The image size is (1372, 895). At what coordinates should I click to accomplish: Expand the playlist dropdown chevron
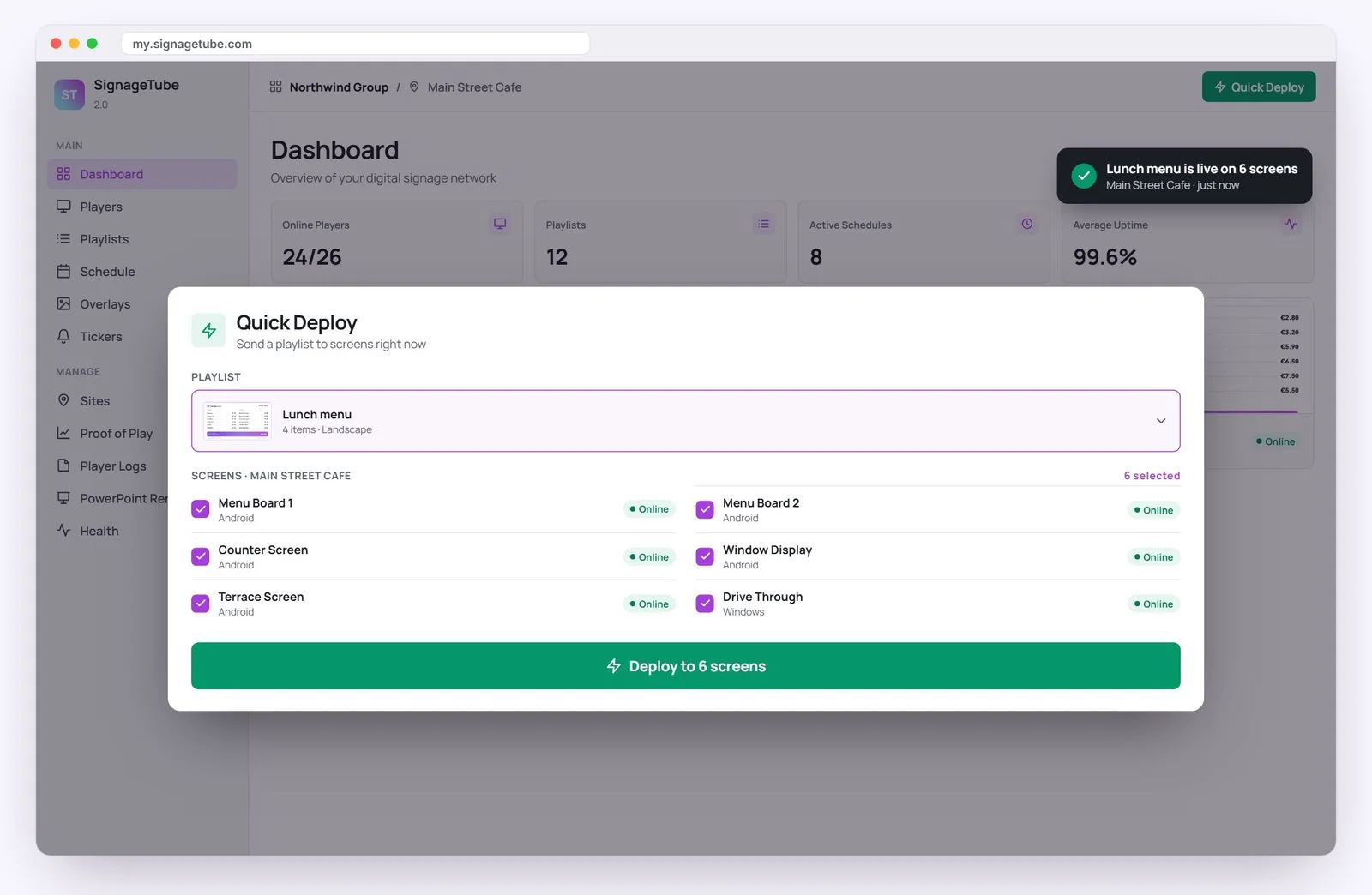[x=1161, y=421]
